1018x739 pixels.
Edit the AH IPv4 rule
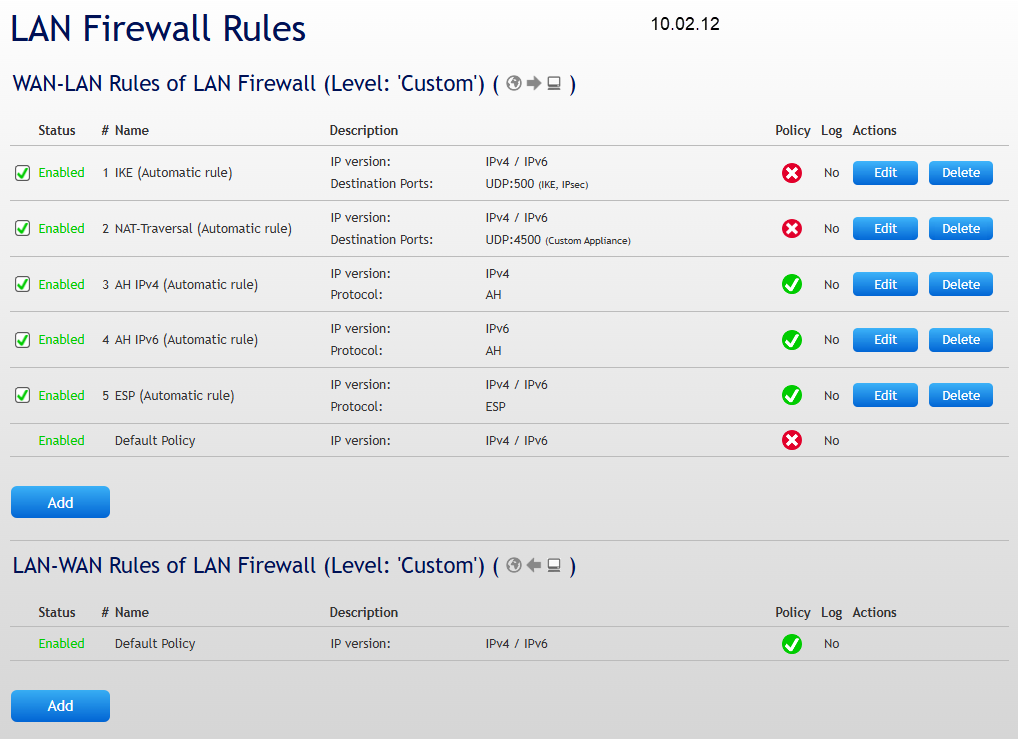pyautogui.click(x=884, y=284)
